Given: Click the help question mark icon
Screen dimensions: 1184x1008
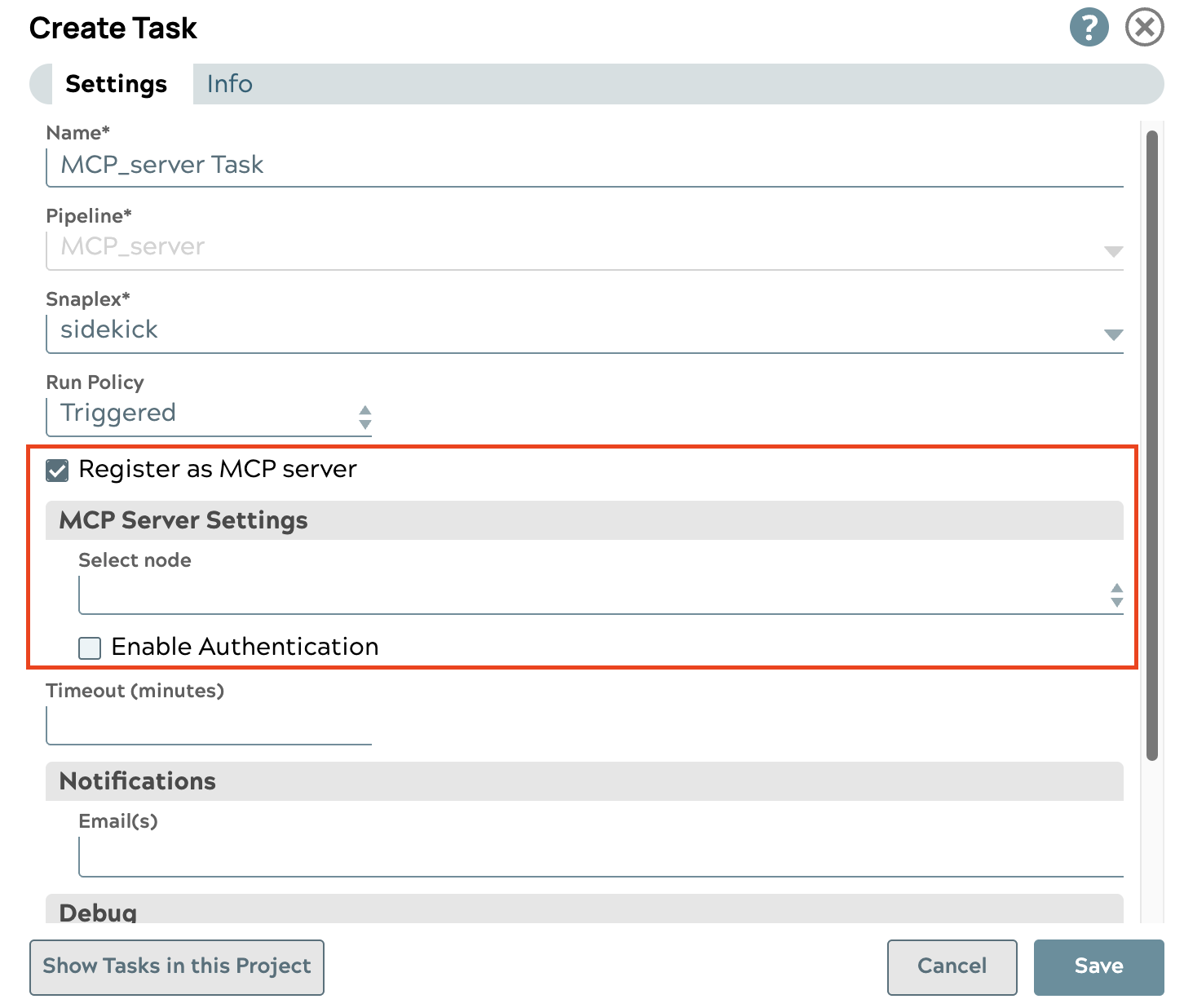Looking at the screenshot, I should 1089,28.
